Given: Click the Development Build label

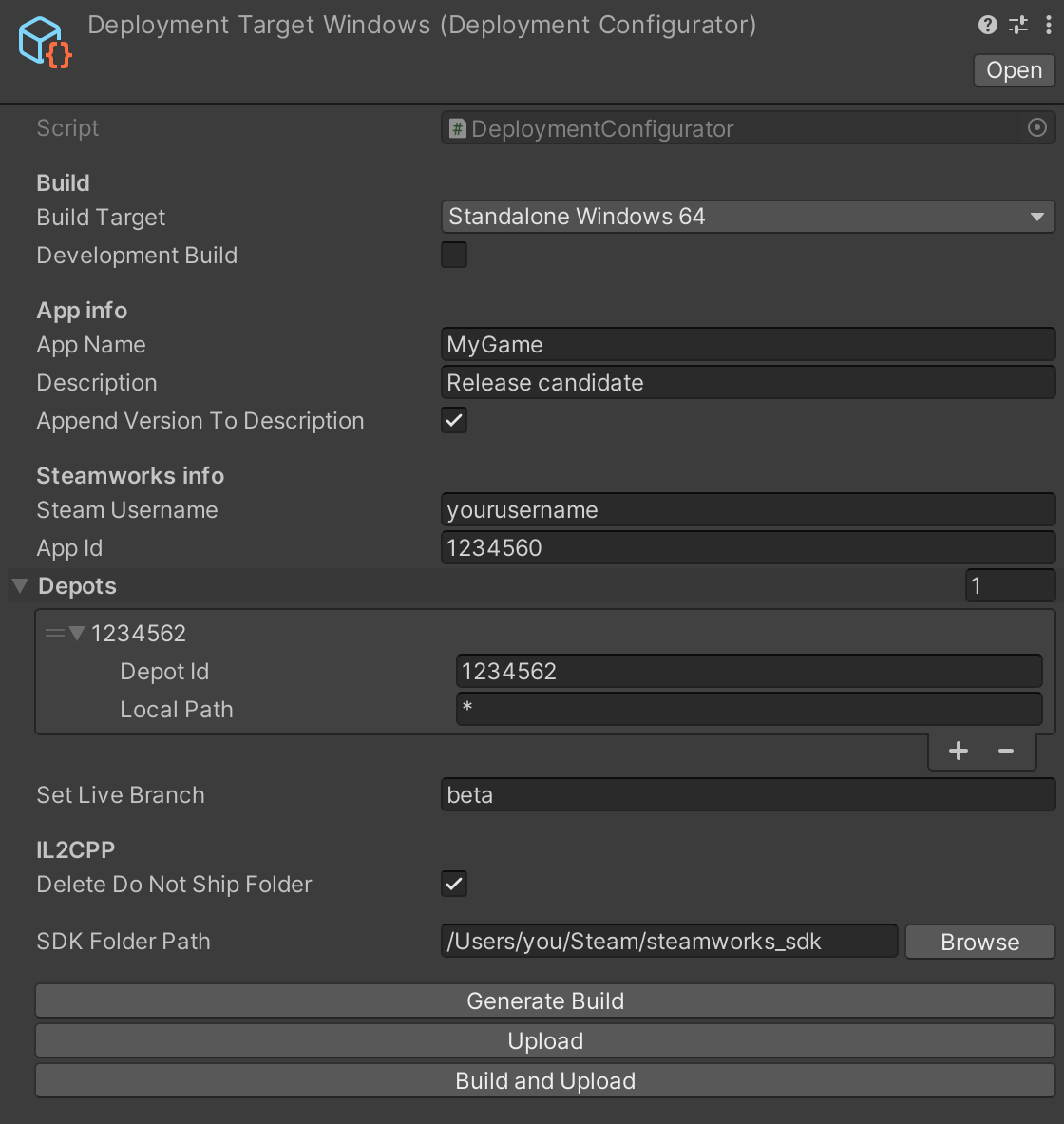Looking at the screenshot, I should pos(137,256).
